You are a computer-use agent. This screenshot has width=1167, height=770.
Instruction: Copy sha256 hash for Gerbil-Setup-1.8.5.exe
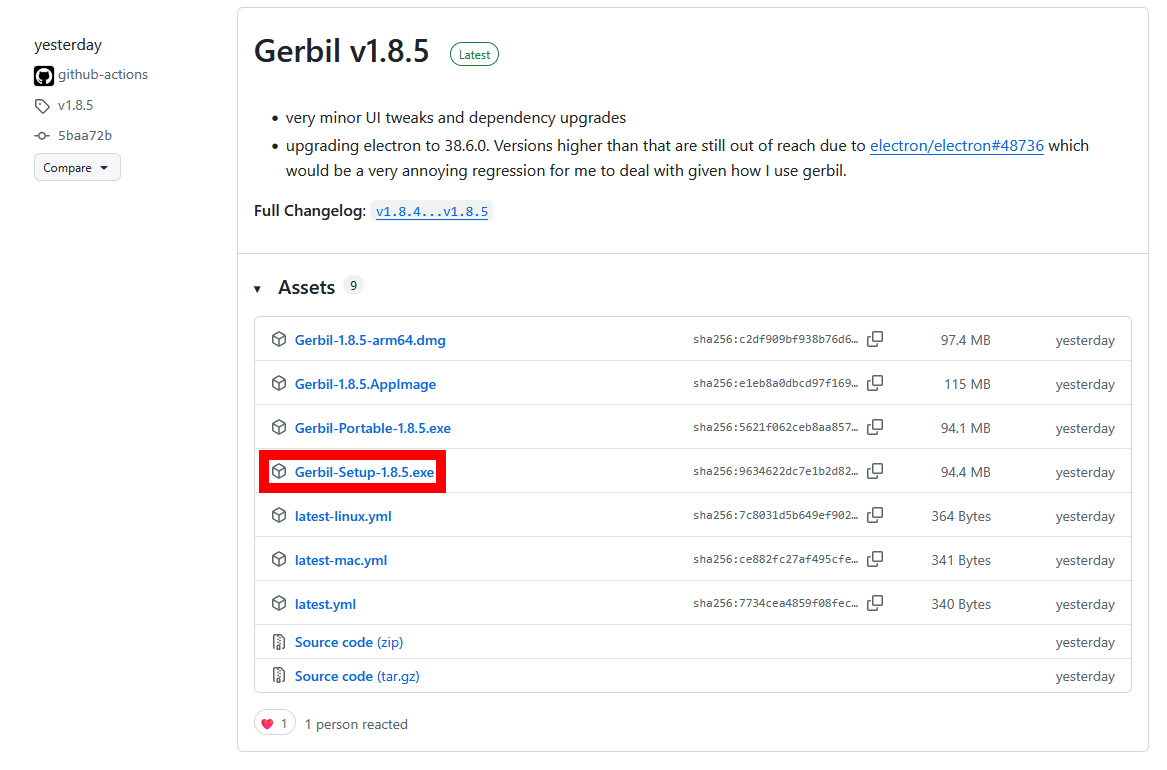[x=875, y=472]
